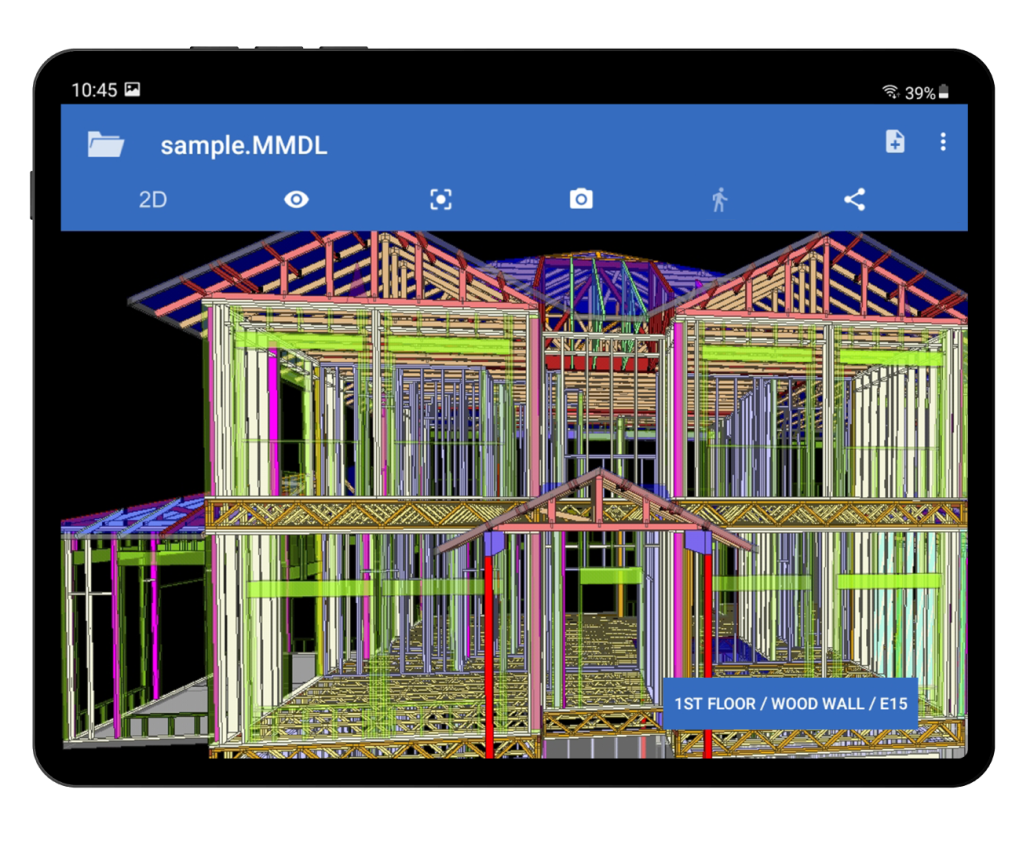1023x848 pixels.
Task: Tap the sample.MMDL file title
Action: click(x=243, y=146)
